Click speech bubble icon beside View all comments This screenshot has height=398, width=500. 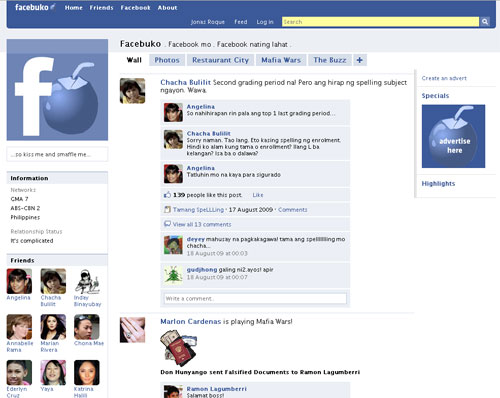coord(167,224)
